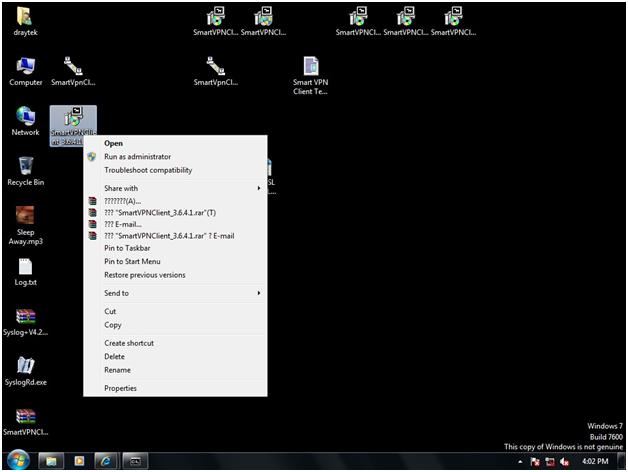This screenshot has height=472, width=628.
Task: Choose Open from the context menu
Action: (x=175, y=143)
